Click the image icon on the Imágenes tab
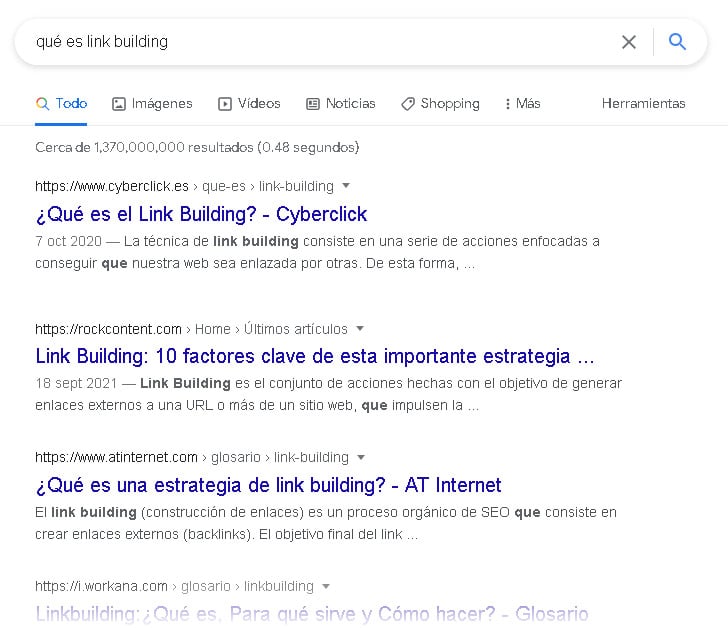 (119, 104)
